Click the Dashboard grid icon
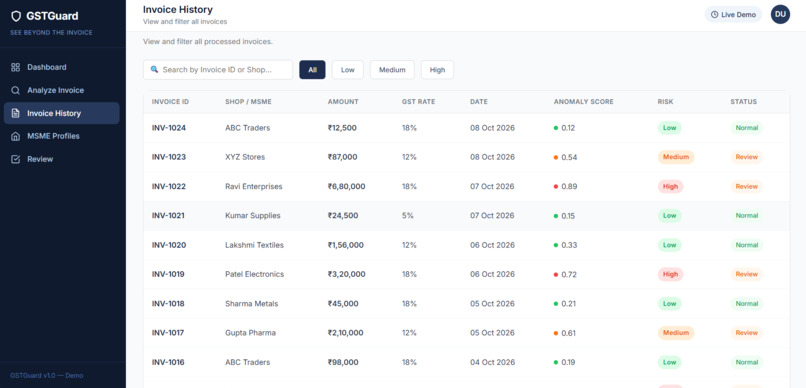Viewport: 806px width, 388px height. [15, 67]
